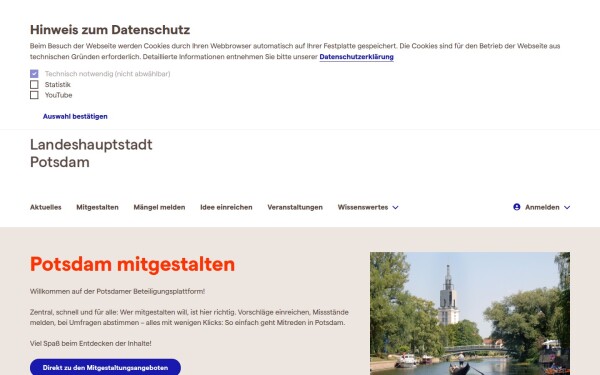600x375 pixels.
Task: Click Direkt zu den Mitgestaltungsangeboten button
Action: coord(105,367)
